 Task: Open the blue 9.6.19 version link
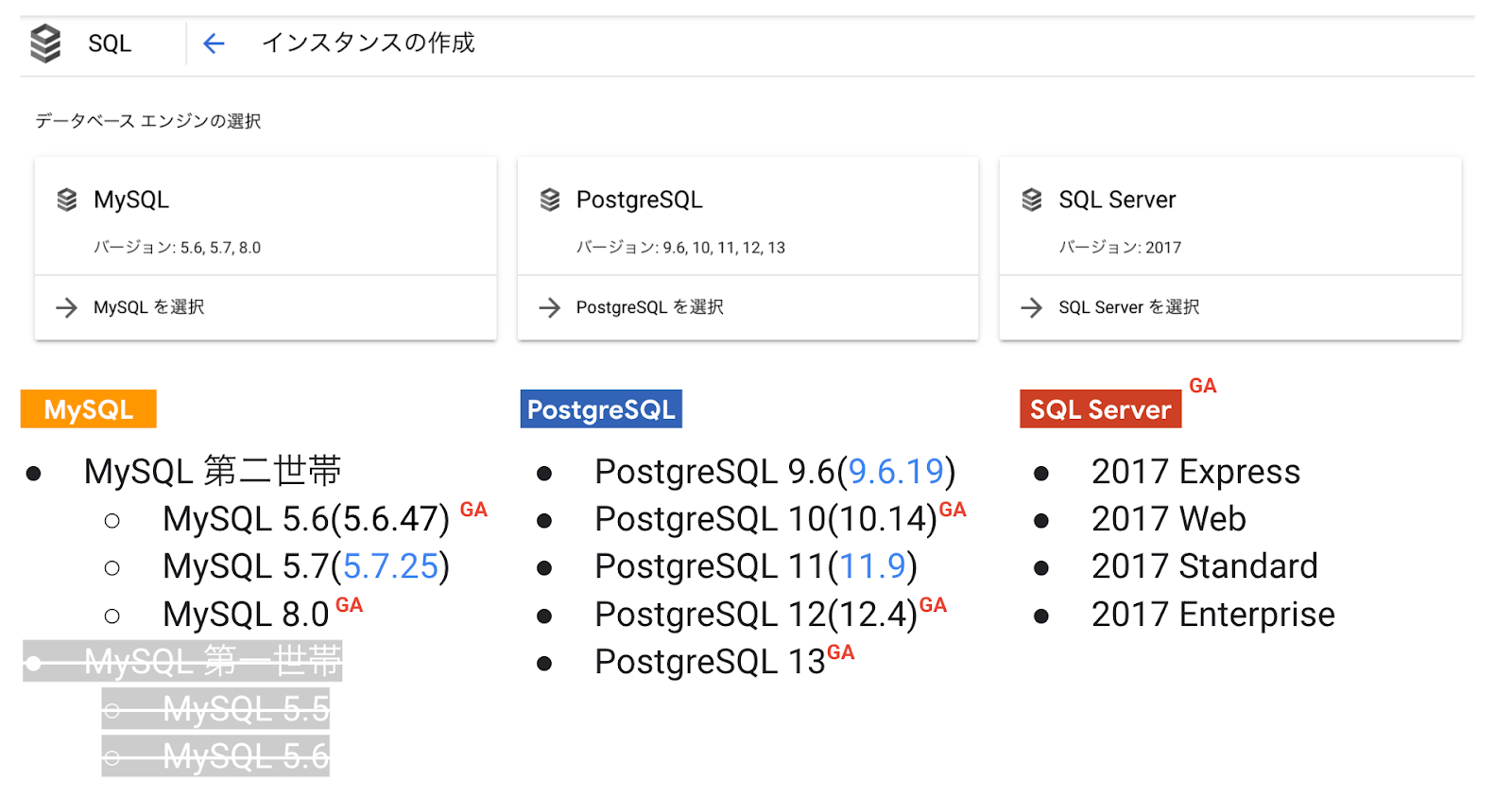[896, 471]
